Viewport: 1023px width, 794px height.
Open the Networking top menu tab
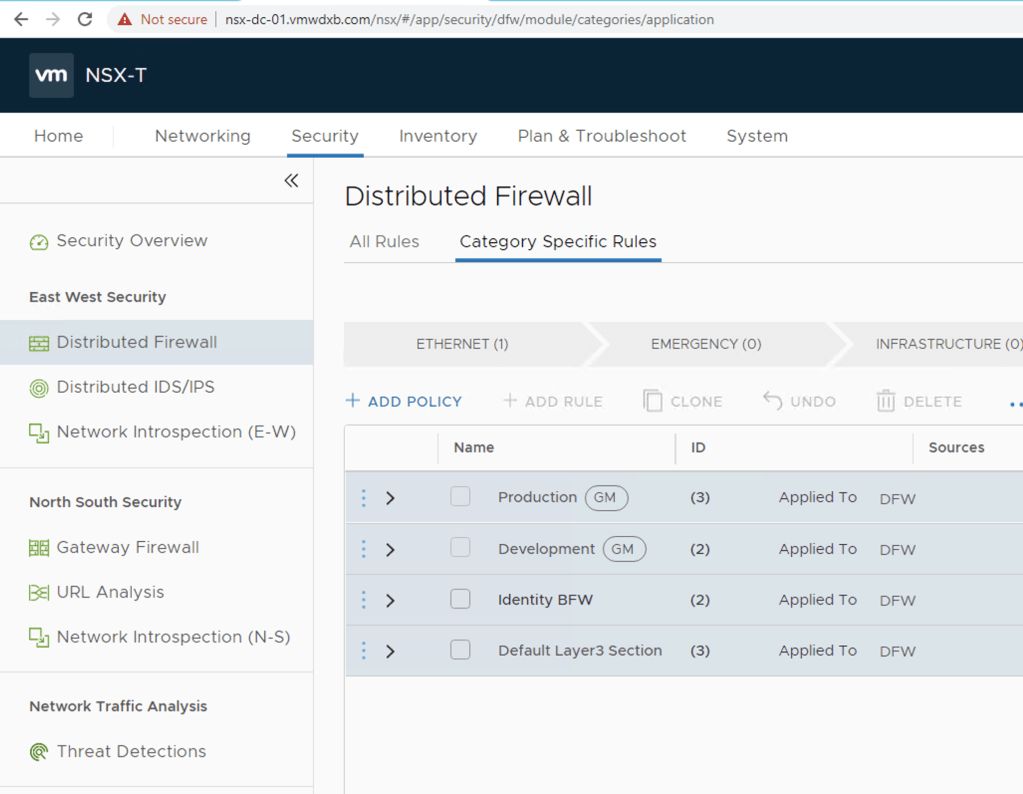(202, 136)
